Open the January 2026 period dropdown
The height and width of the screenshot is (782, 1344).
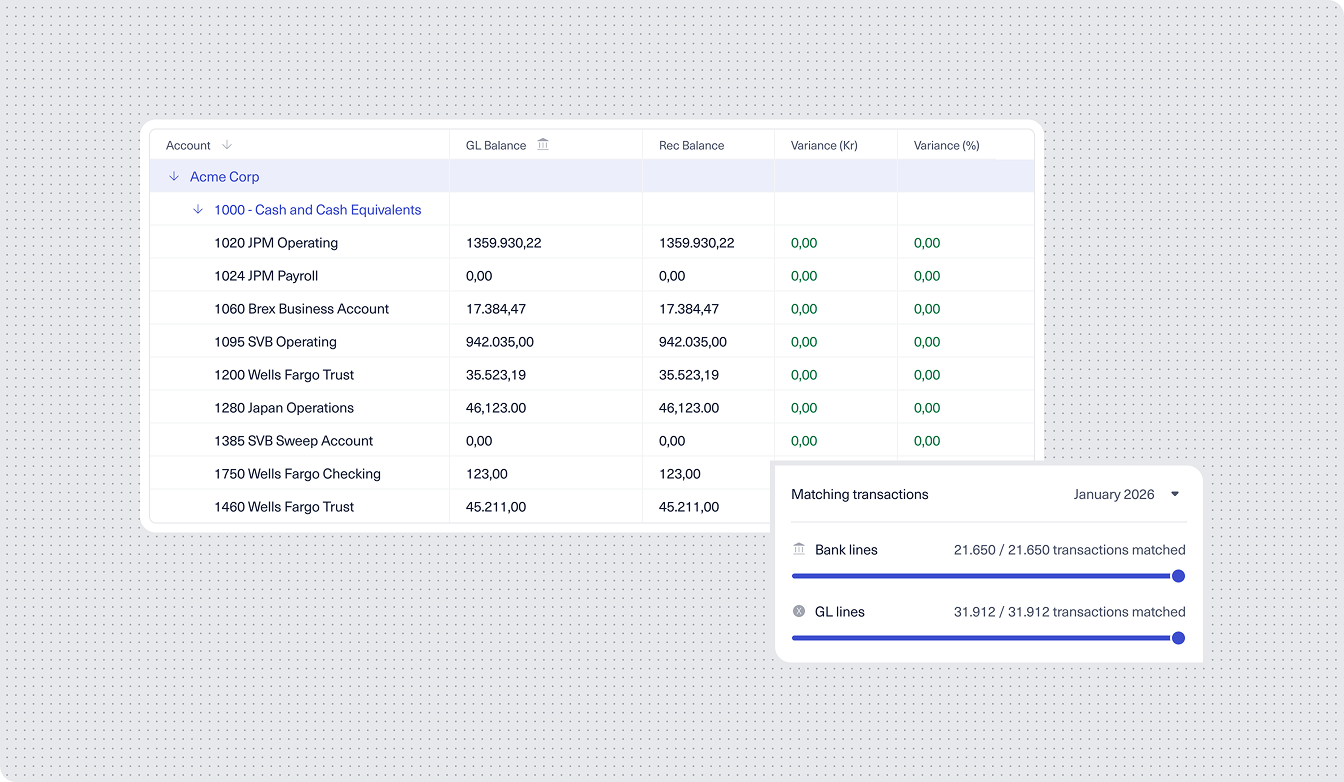point(1126,494)
